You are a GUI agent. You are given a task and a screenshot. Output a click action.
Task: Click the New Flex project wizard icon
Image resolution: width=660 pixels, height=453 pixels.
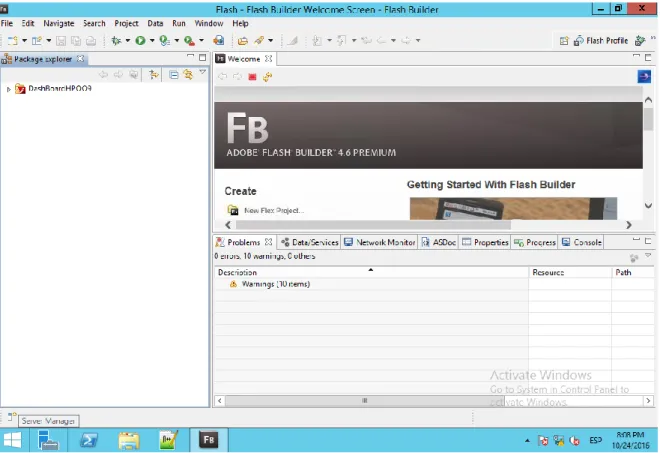[x=37, y=40]
